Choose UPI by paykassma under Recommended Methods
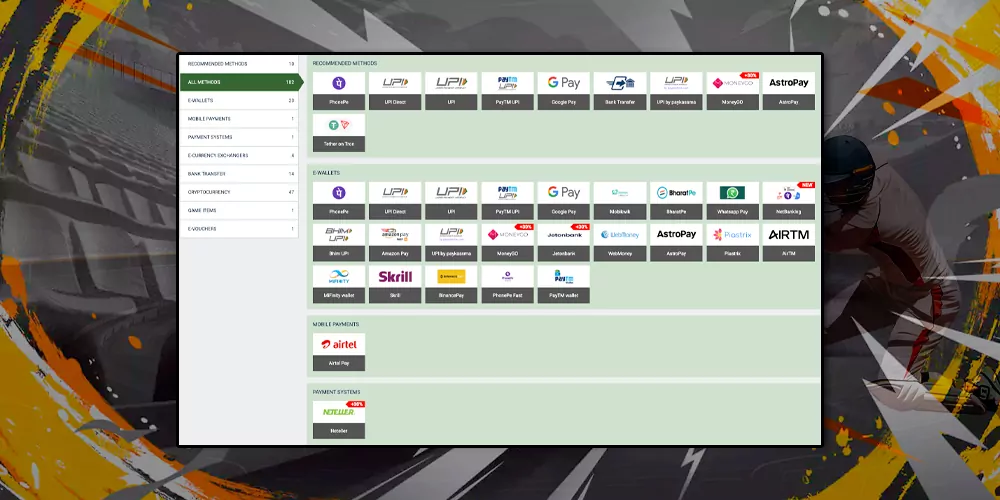Screen dimensions: 1000x500 tap(676, 91)
